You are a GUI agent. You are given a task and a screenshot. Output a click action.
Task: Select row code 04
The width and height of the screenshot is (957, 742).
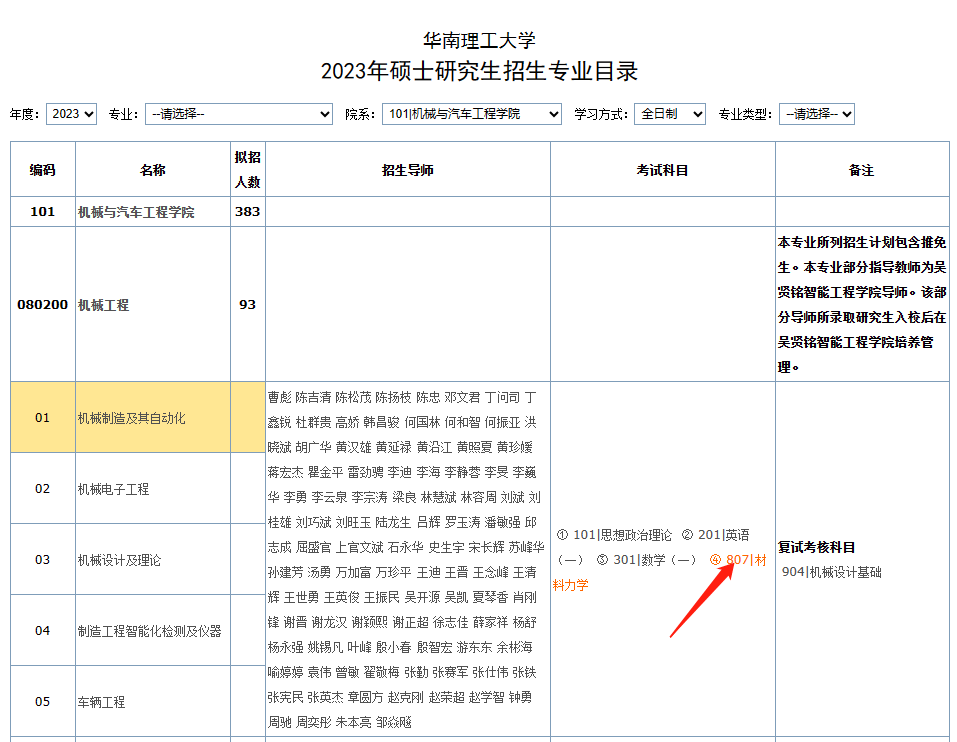pyautogui.click(x=43, y=630)
